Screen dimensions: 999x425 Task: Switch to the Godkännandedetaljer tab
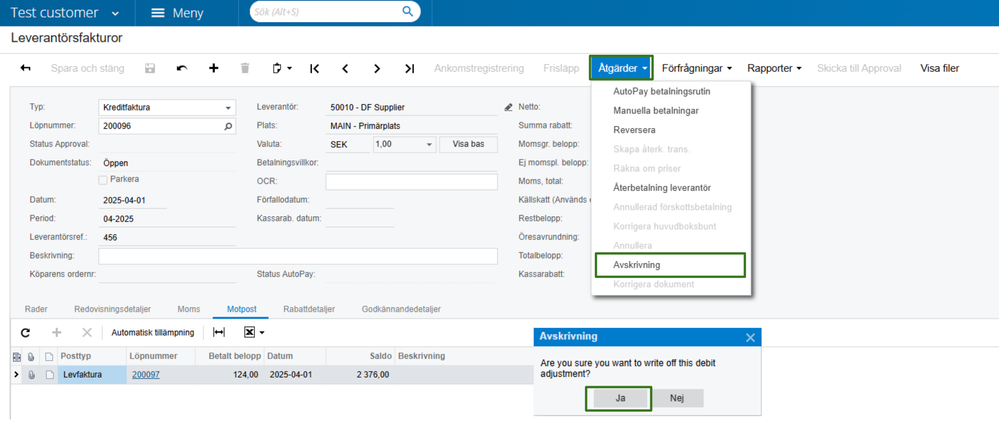(401, 309)
